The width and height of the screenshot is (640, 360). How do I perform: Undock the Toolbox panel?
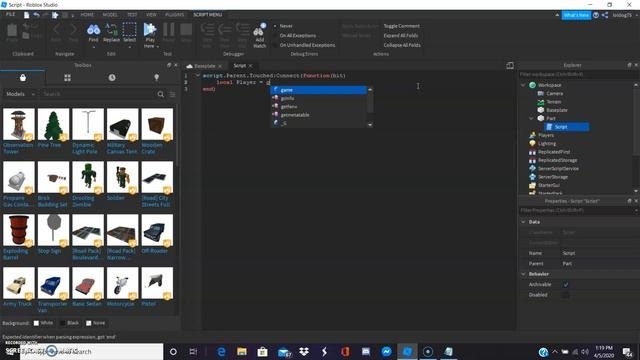pos(169,65)
